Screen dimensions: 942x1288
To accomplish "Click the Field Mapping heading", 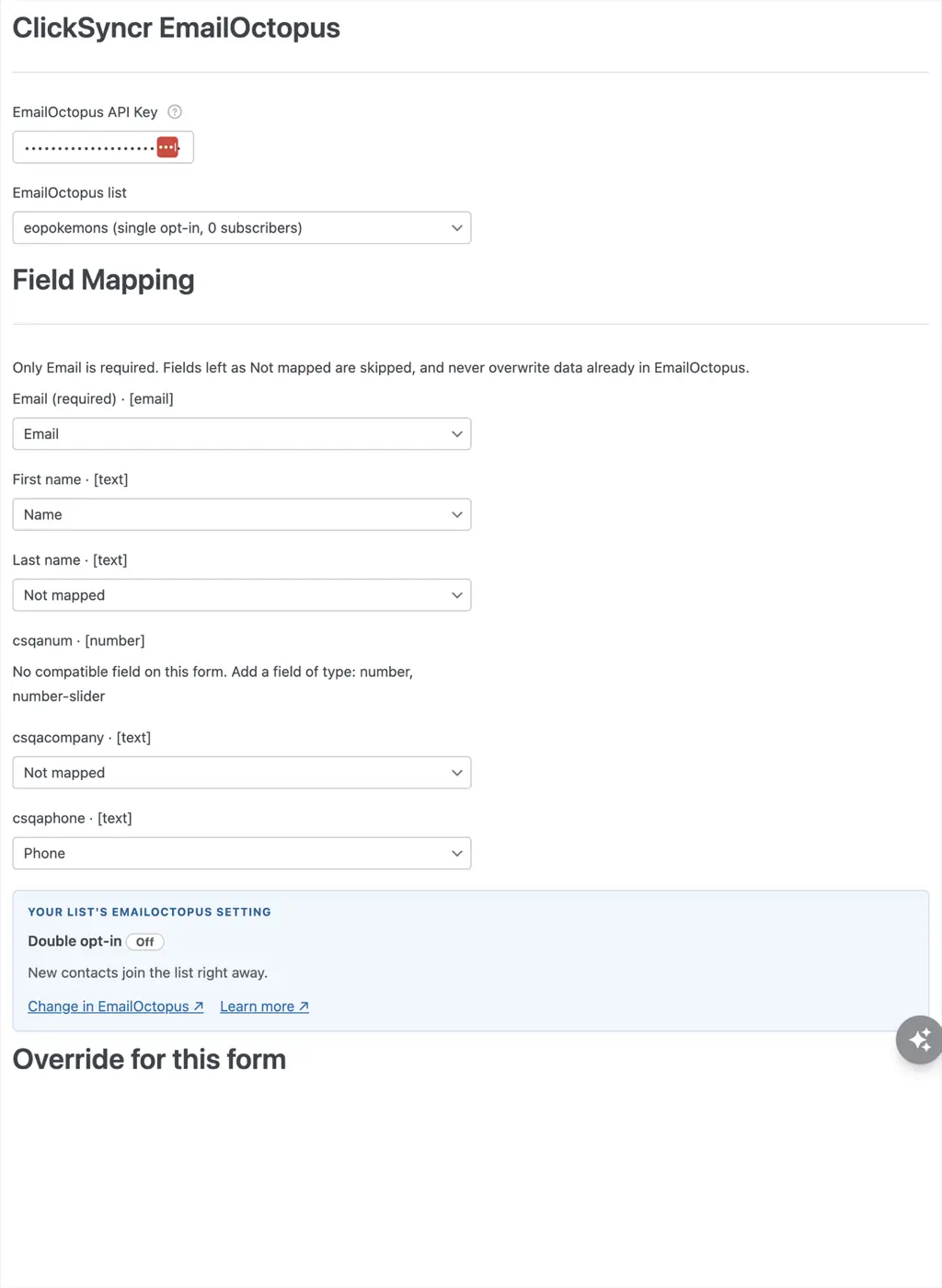I will (x=104, y=280).
